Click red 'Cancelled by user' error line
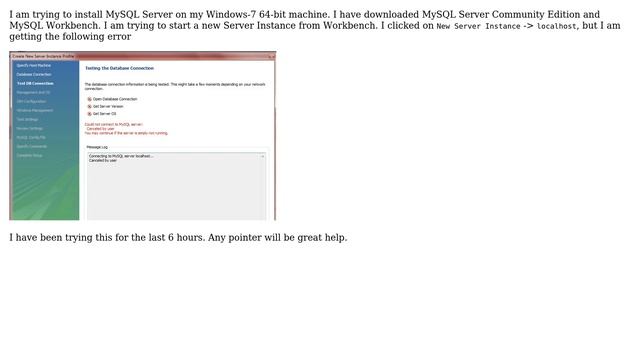Image resolution: width=640 pixels, height=360 pixels. click(x=100, y=129)
